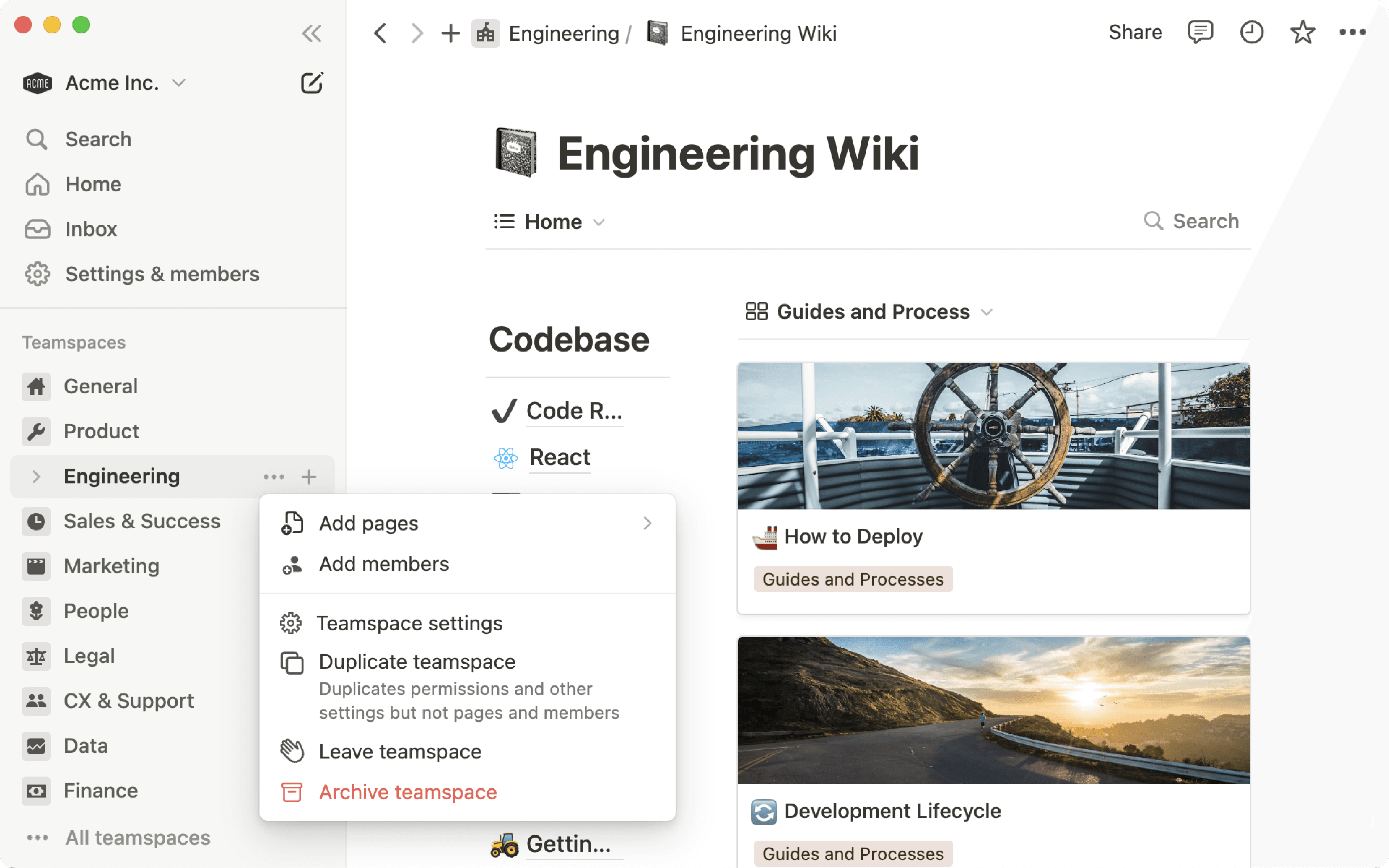Open Teamspace settings from the menu
The width and height of the screenshot is (1389, 868).
[x=410, y=623]
